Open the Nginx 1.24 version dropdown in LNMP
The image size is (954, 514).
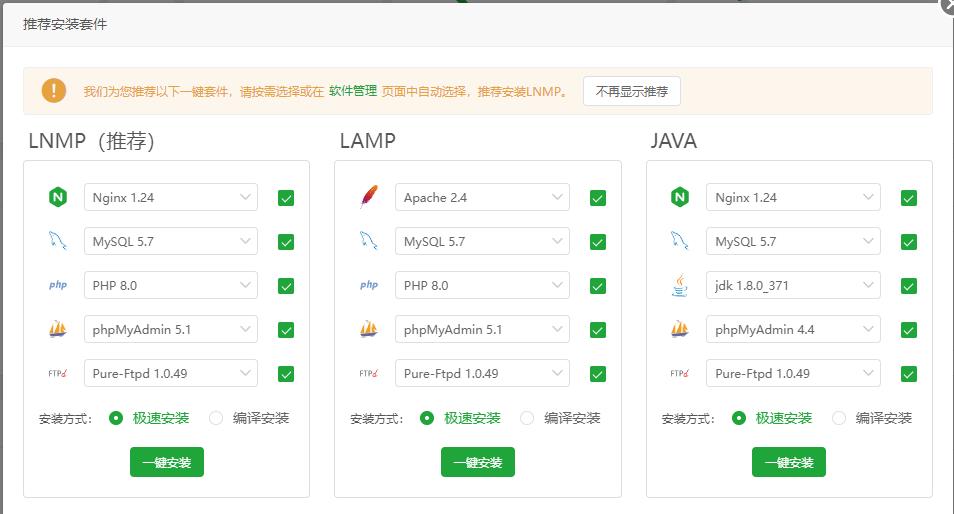pyautogui.click(x=171, y=197)
